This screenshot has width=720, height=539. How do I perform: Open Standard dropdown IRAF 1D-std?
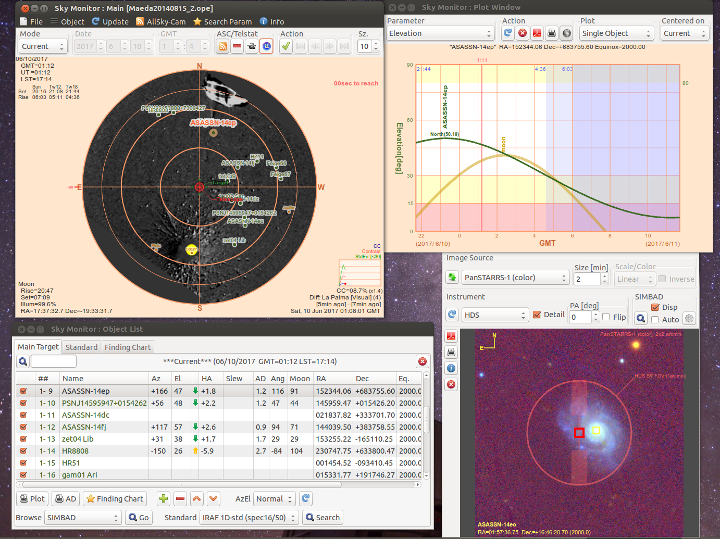tap(250, 517)
